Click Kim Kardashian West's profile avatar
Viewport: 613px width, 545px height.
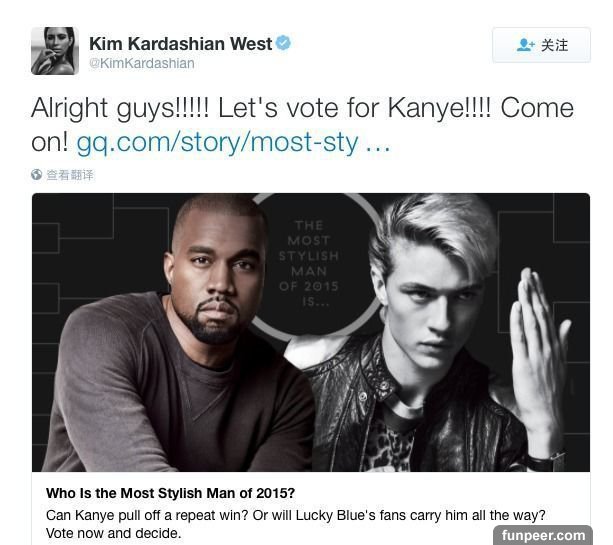[55, 51]
